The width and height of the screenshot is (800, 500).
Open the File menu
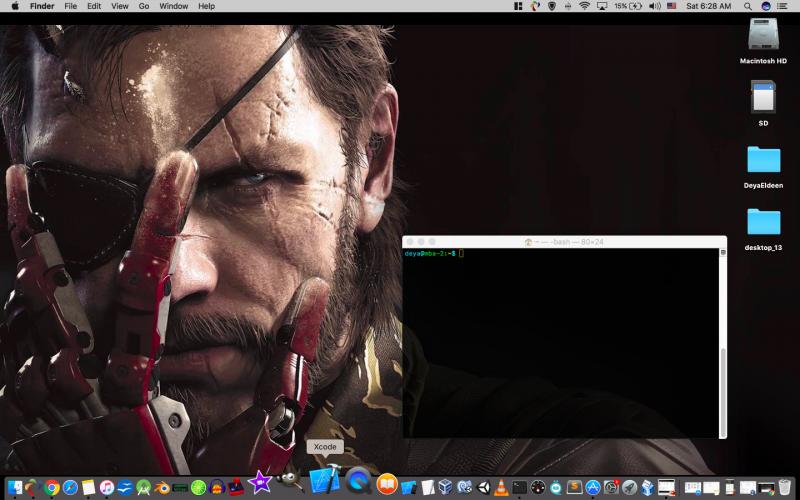(x=70, y=6)
